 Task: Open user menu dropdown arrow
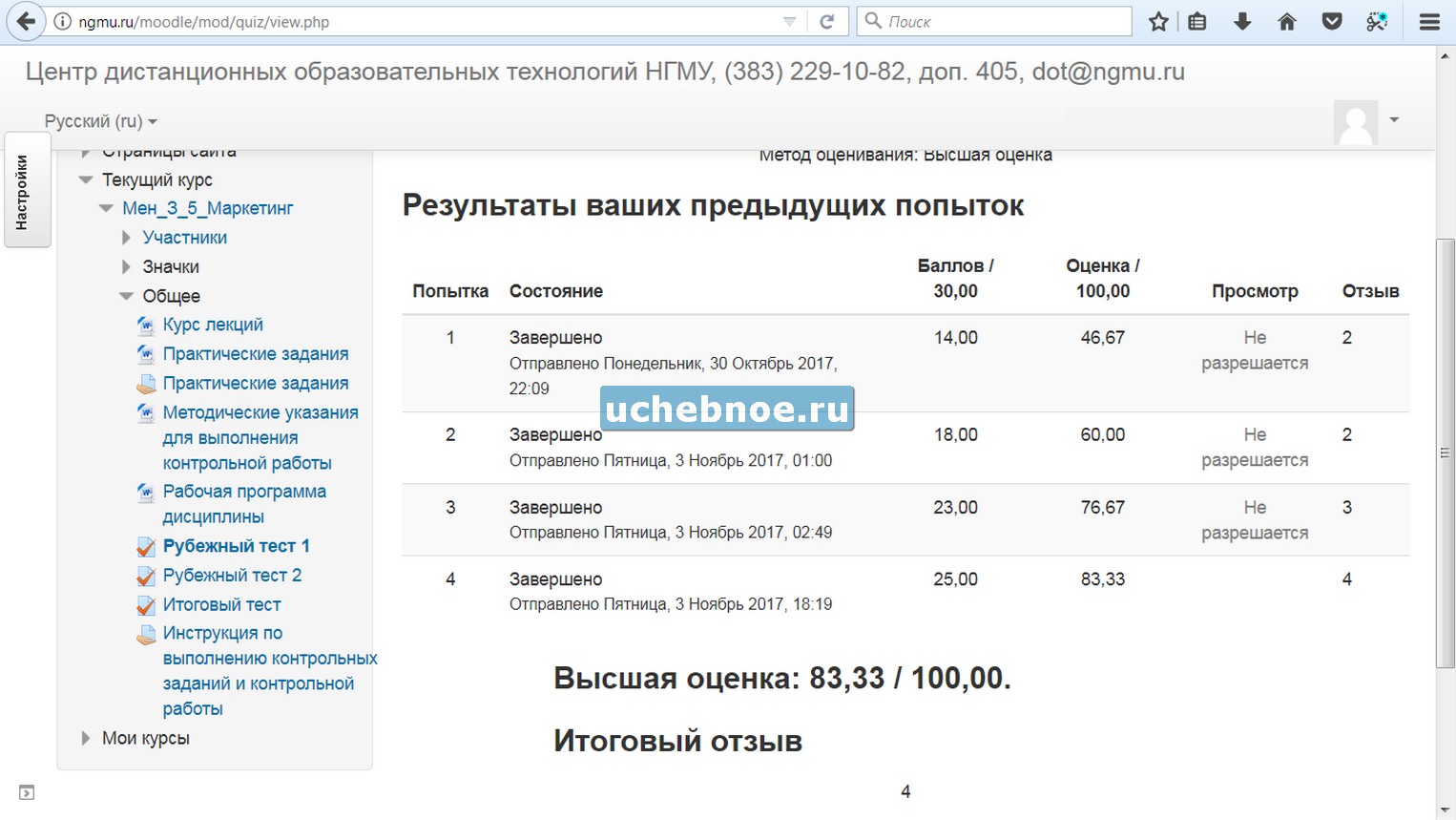[x=1394, y=120]
